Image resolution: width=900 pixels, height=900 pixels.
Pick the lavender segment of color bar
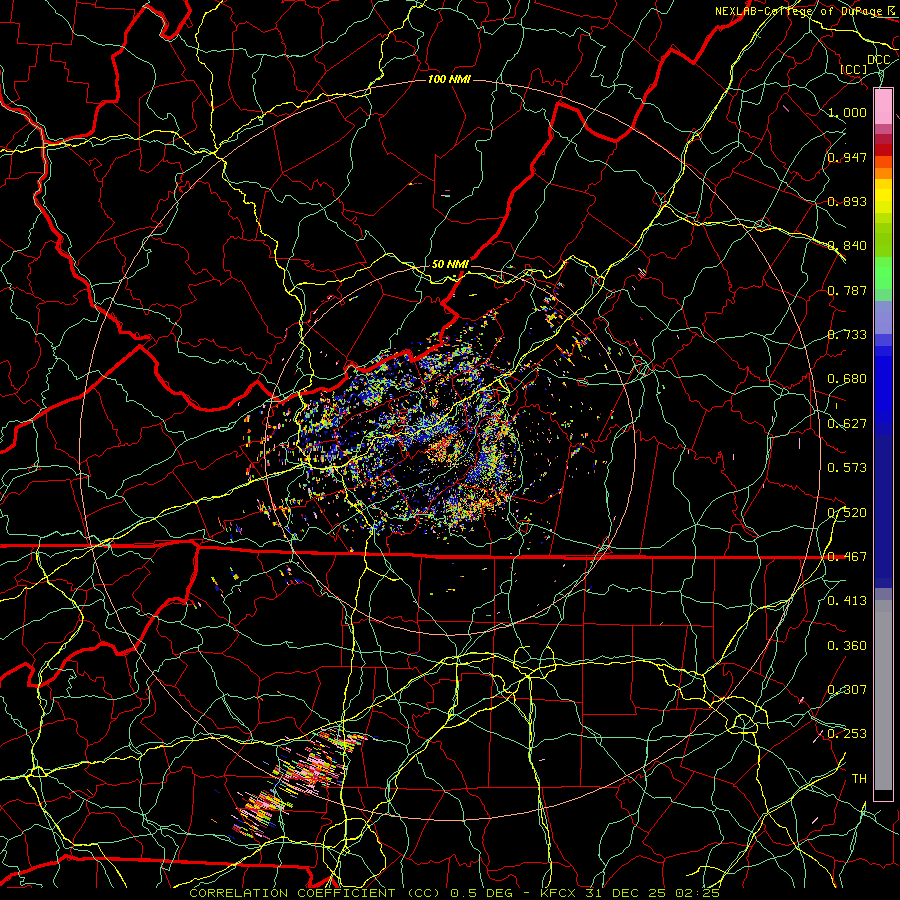point(883,317)
